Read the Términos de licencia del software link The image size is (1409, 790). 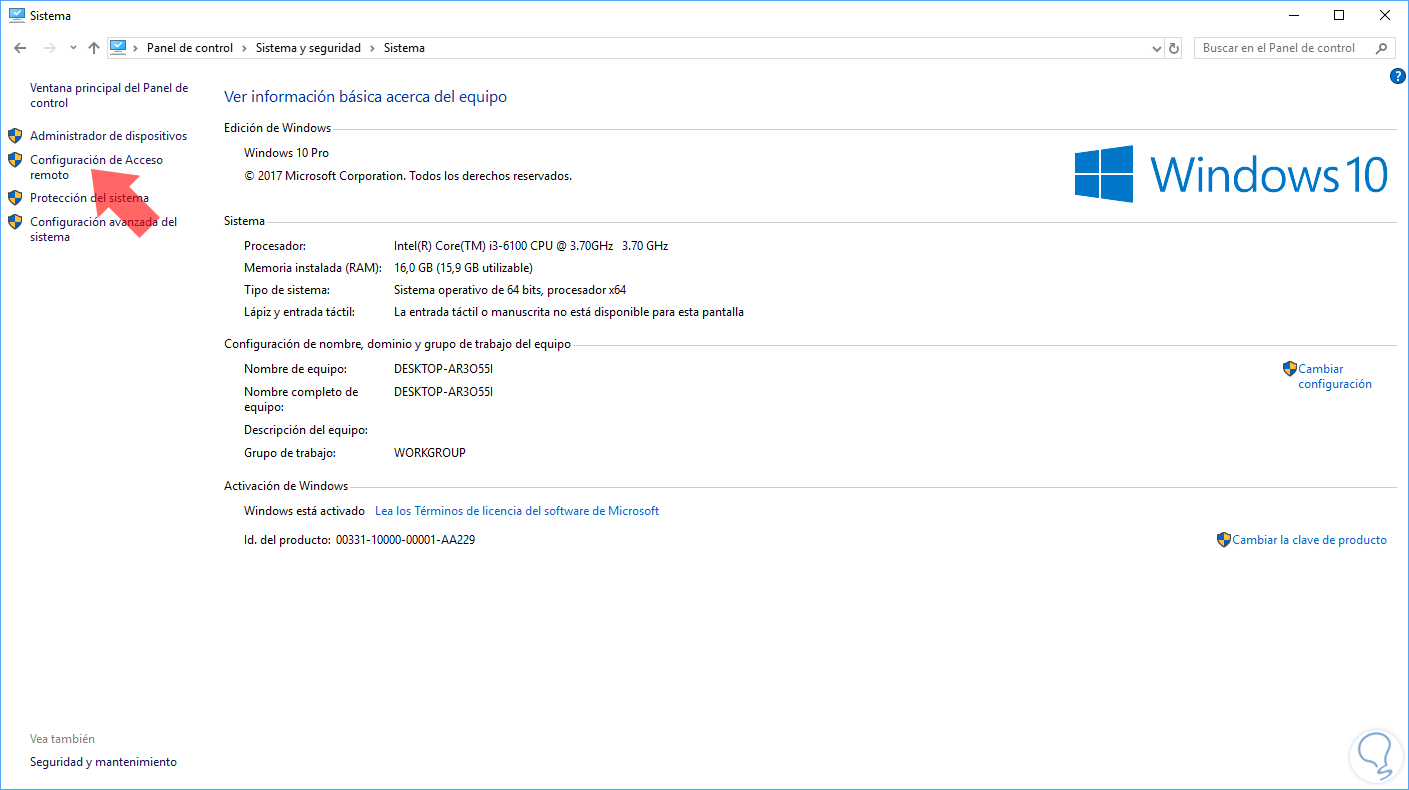click(x=517, y=511)
